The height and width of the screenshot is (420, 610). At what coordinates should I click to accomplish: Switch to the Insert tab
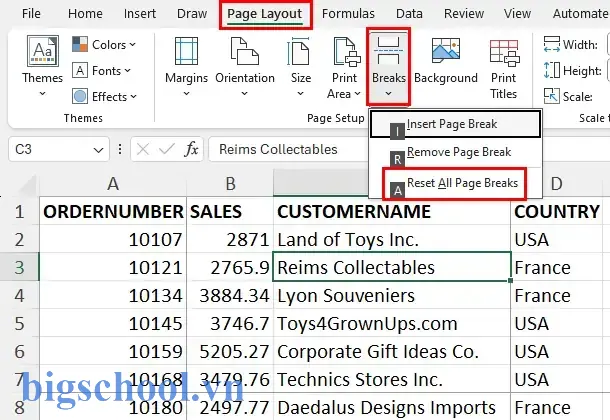(140, 14)
